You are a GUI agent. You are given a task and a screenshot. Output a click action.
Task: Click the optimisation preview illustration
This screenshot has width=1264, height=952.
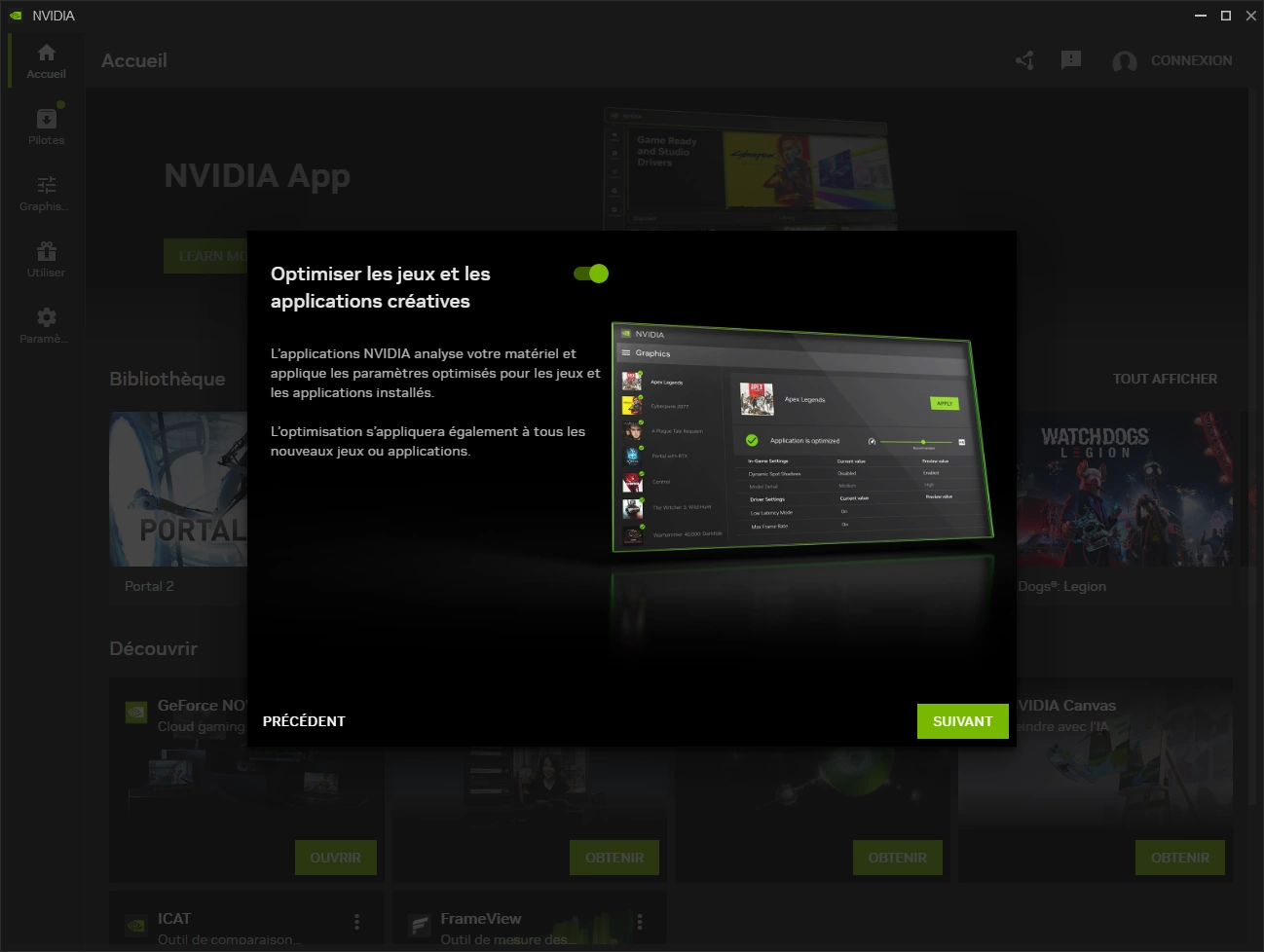pyautogui.click(x=802, y=436)
